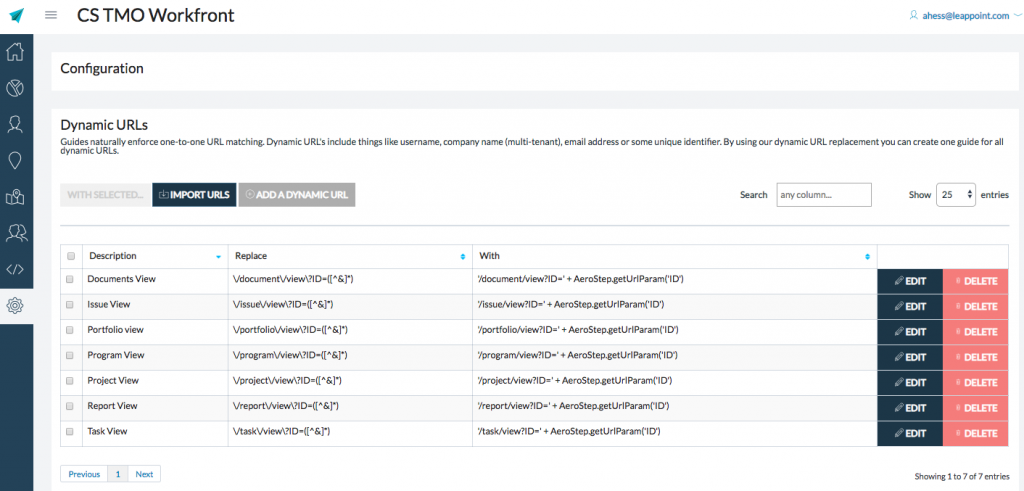
Task: Sort table by Description column arrow
Action: point(218,257)
